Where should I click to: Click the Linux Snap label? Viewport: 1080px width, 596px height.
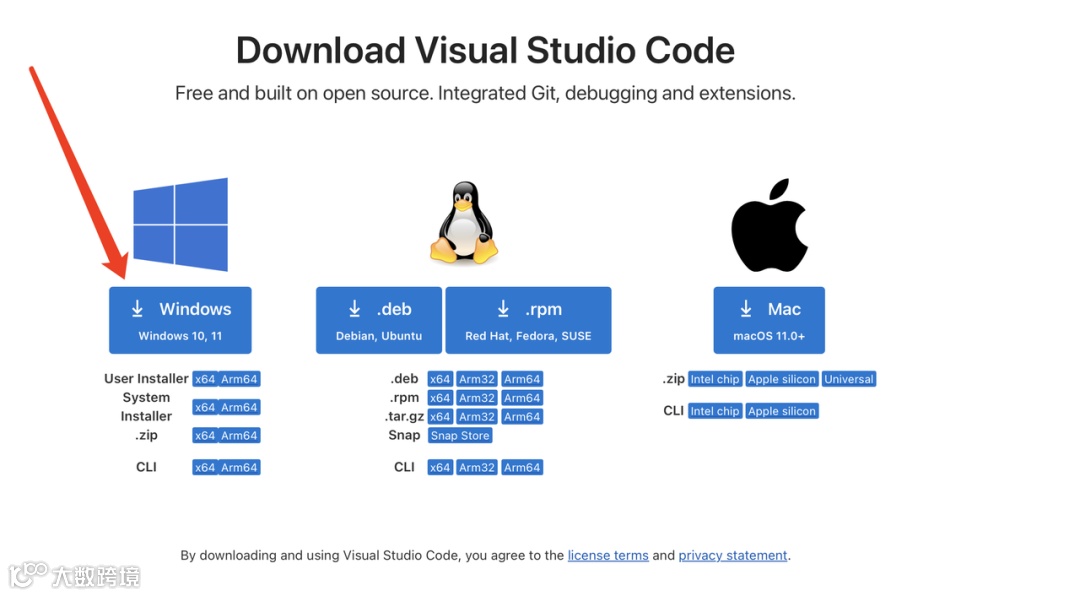404,435
